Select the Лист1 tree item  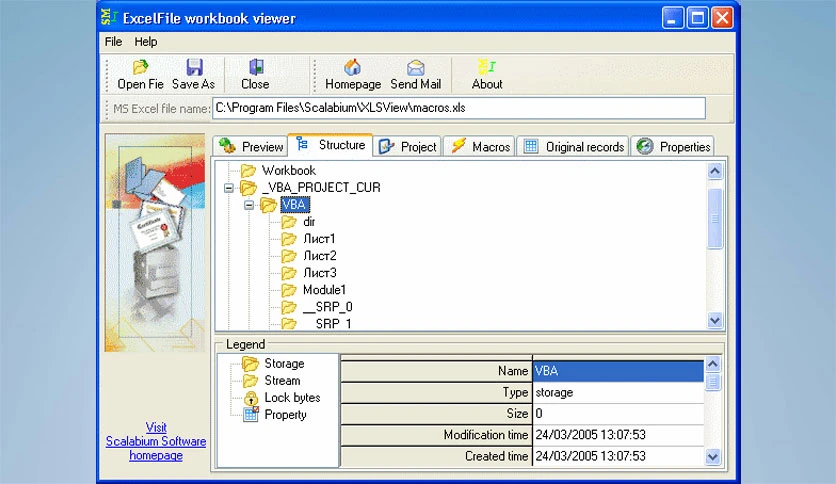[x=319, y=239]
